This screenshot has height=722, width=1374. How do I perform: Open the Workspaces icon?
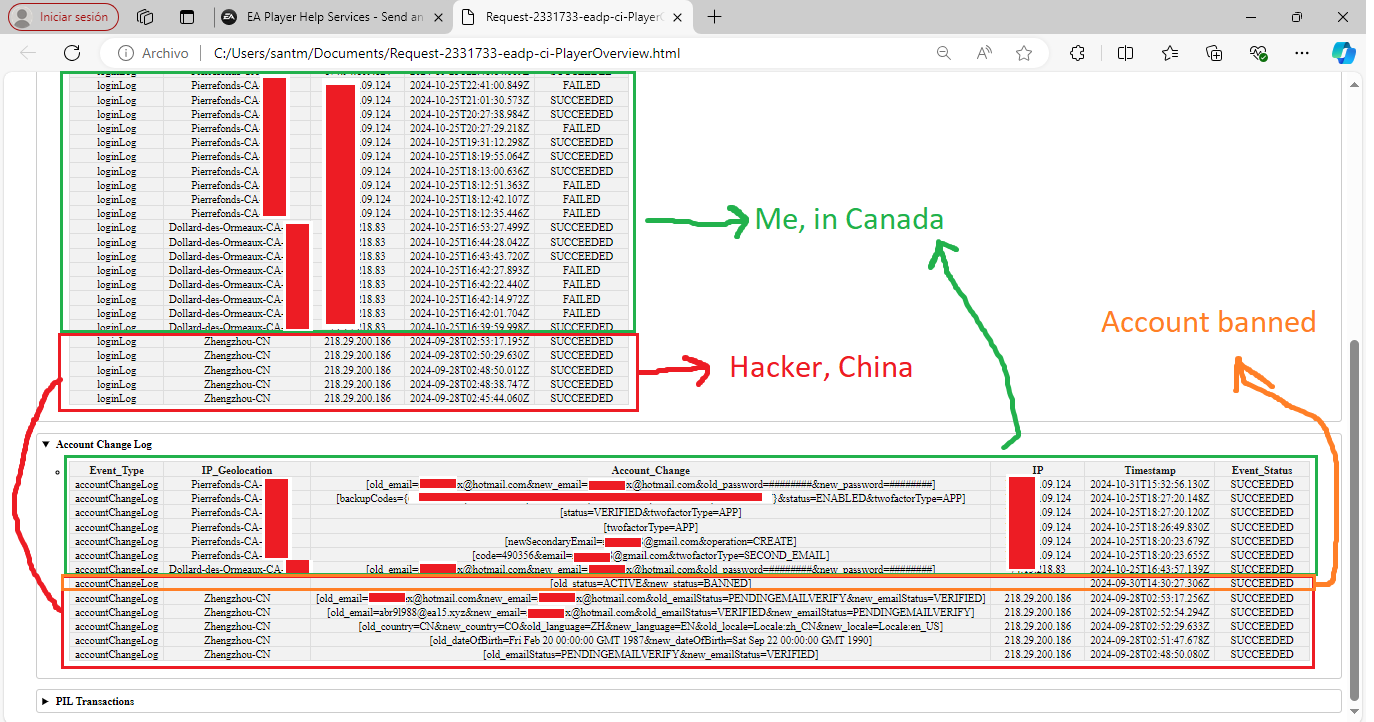click(145, 17)
